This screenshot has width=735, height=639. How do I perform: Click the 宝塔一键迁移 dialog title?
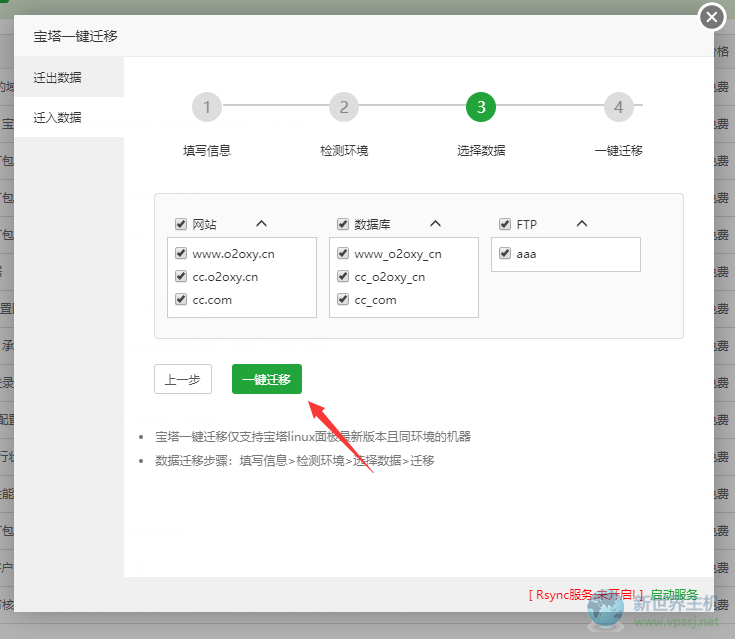tap(75, 36)
